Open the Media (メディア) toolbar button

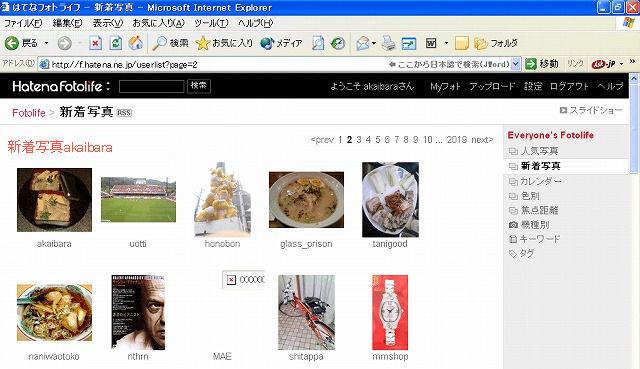[x=281, y=43]
